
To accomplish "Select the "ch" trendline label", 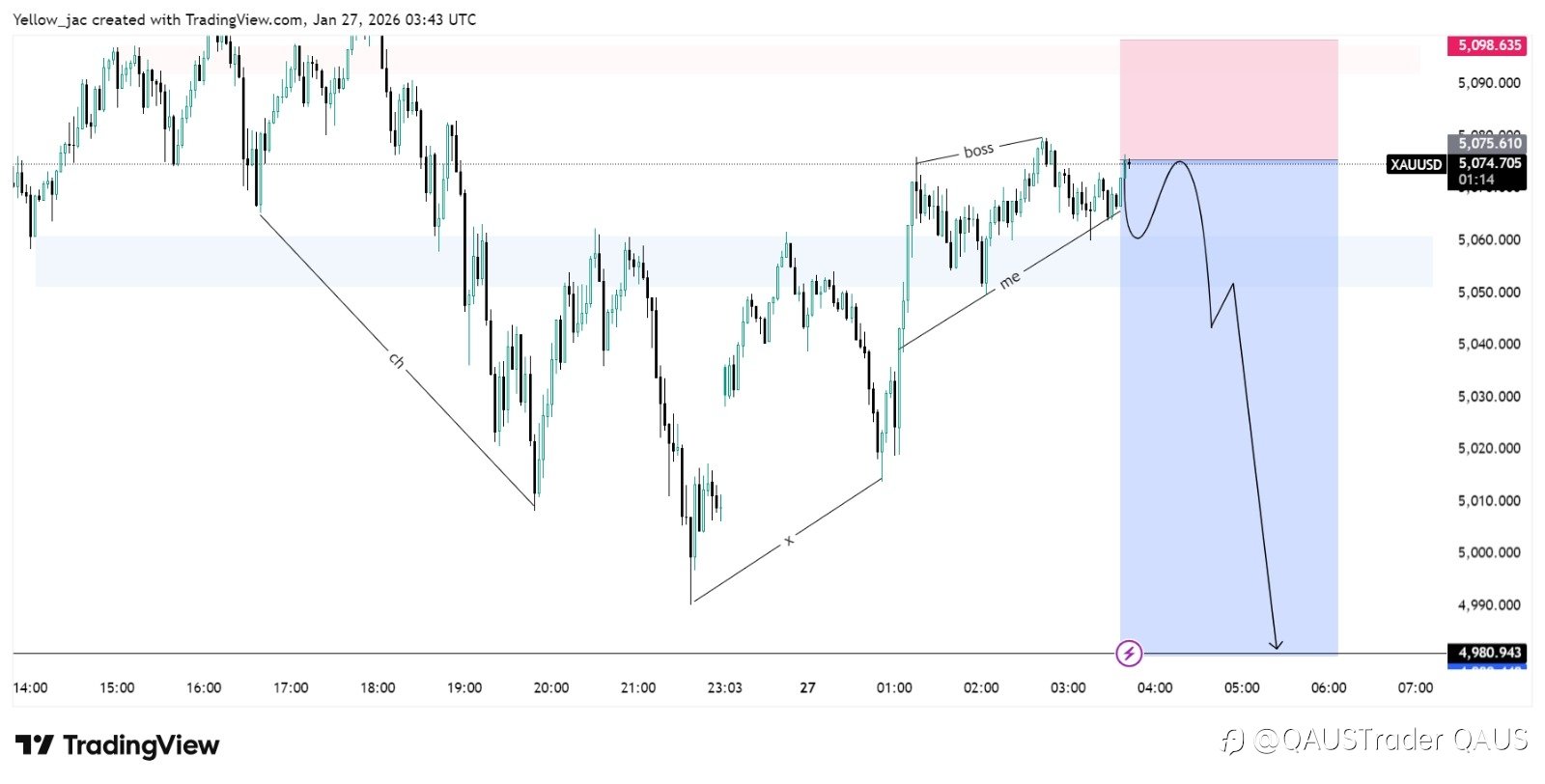I will click(x=396, y=360).
